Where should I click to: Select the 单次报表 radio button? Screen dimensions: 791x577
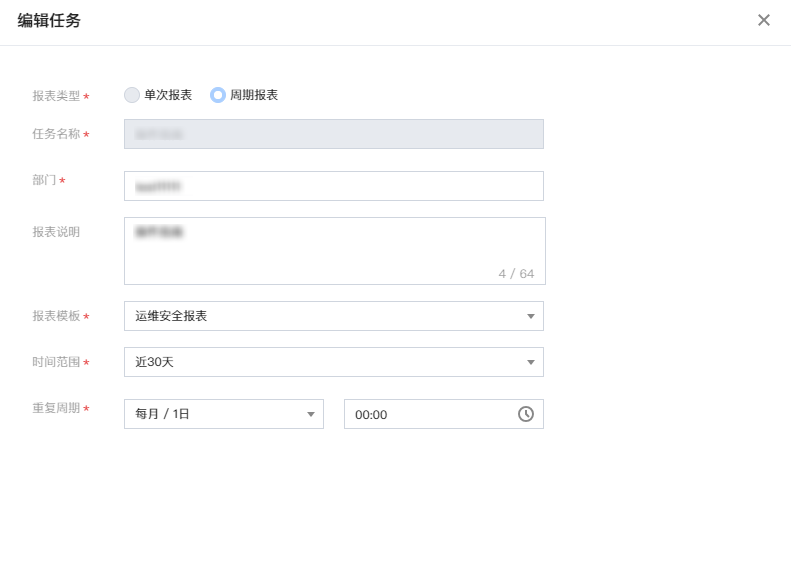[132, 95]
